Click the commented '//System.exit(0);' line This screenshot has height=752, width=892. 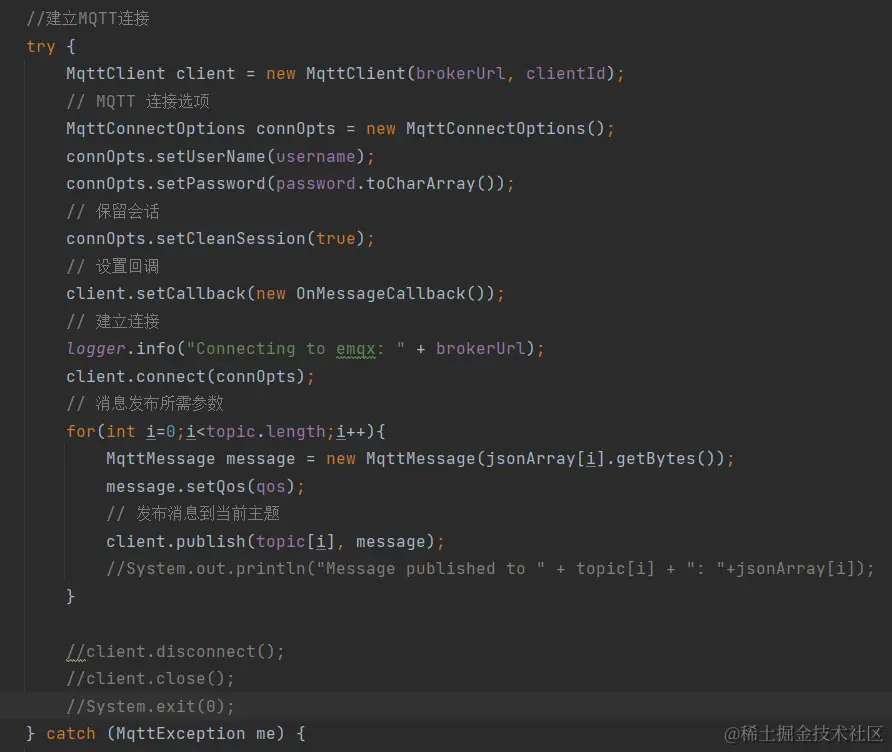(150, 706)
